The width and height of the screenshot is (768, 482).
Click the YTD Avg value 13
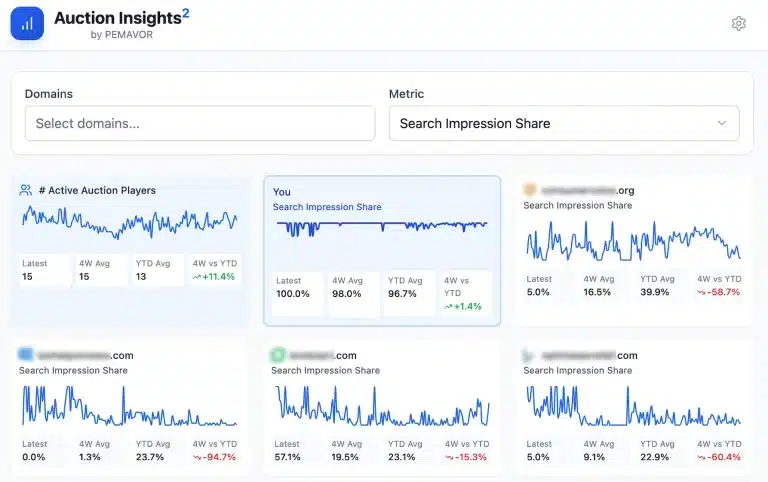click(141, 277)
